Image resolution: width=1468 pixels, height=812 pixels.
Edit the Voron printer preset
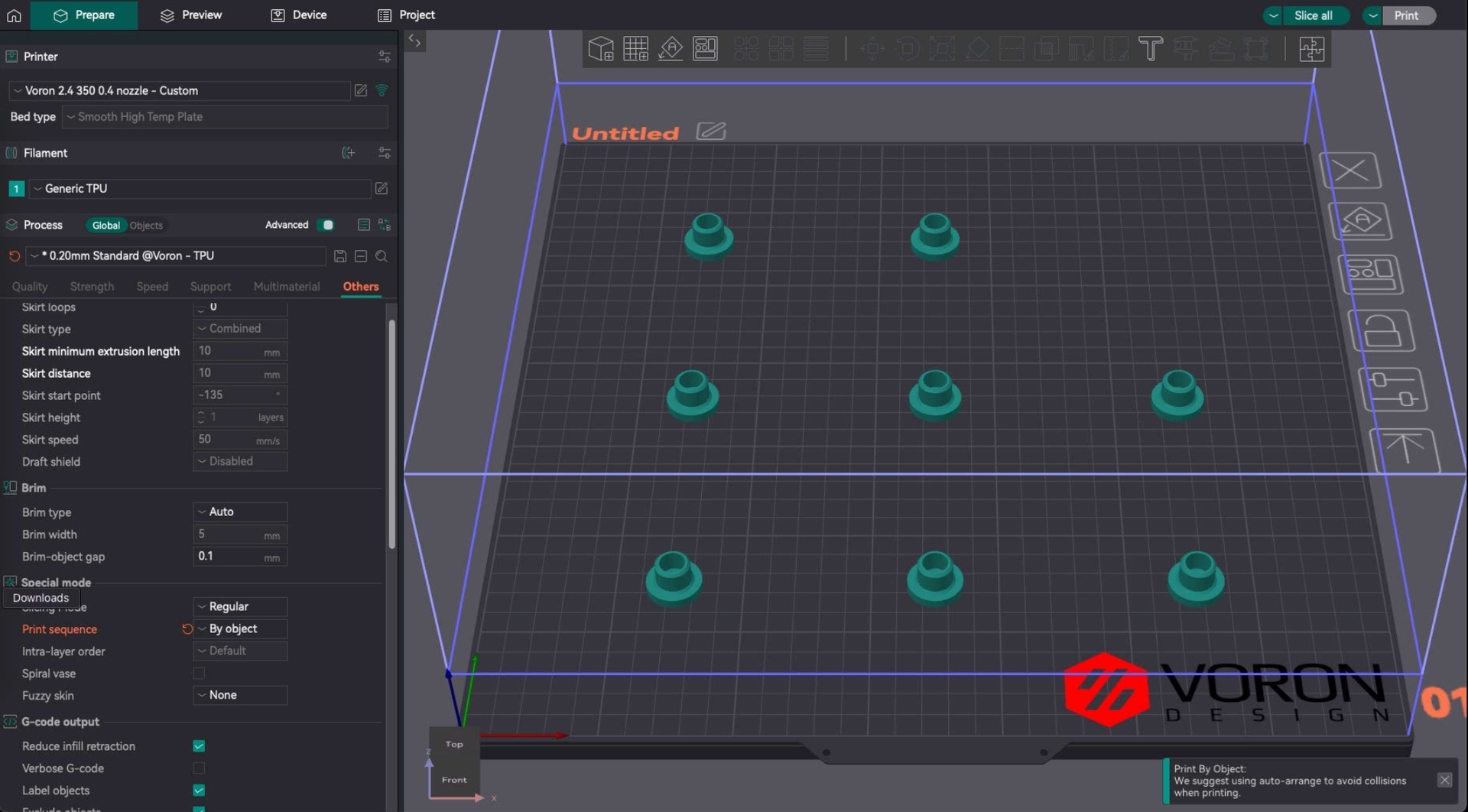361,90
